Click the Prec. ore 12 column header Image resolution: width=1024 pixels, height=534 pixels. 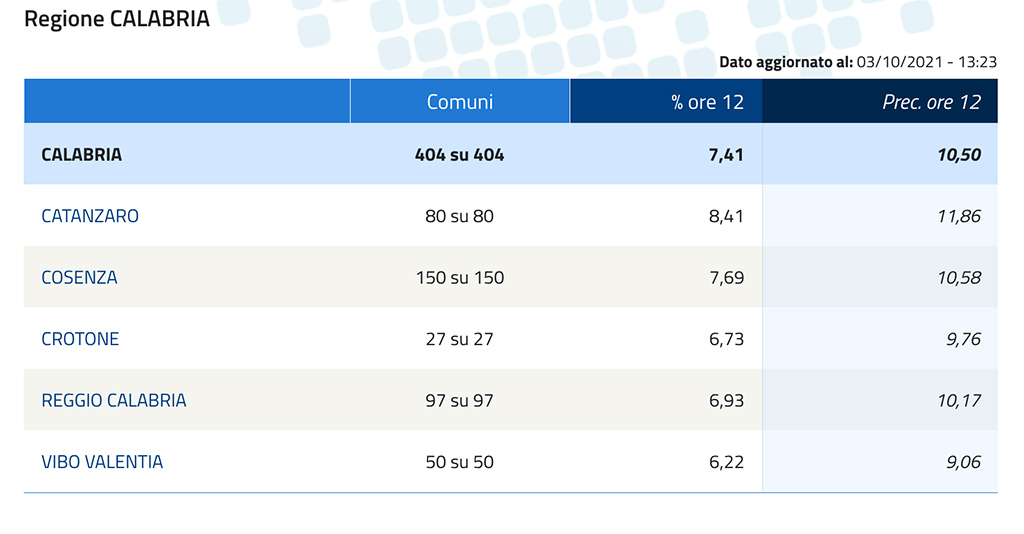(932, 102)
